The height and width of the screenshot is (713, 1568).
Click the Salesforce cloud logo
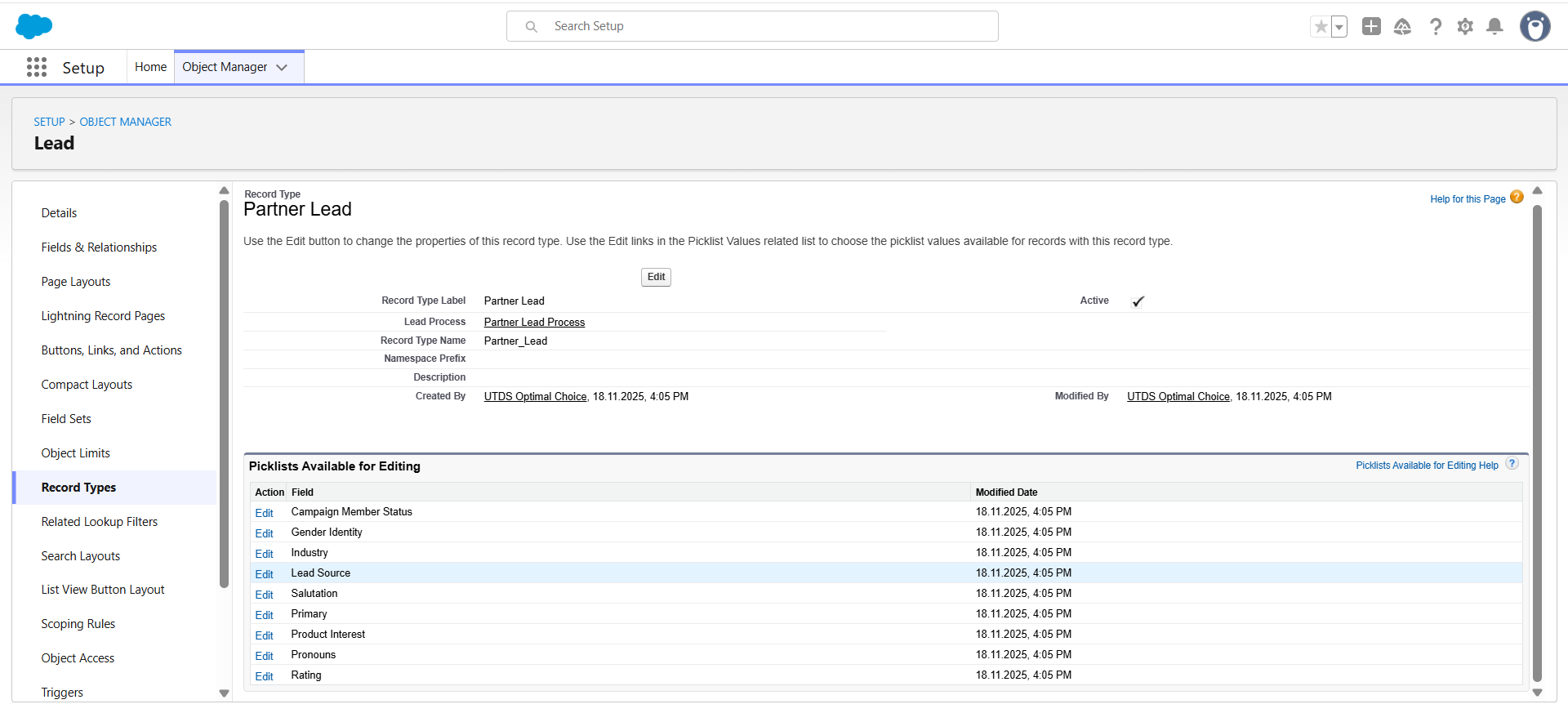coord(33,26)
